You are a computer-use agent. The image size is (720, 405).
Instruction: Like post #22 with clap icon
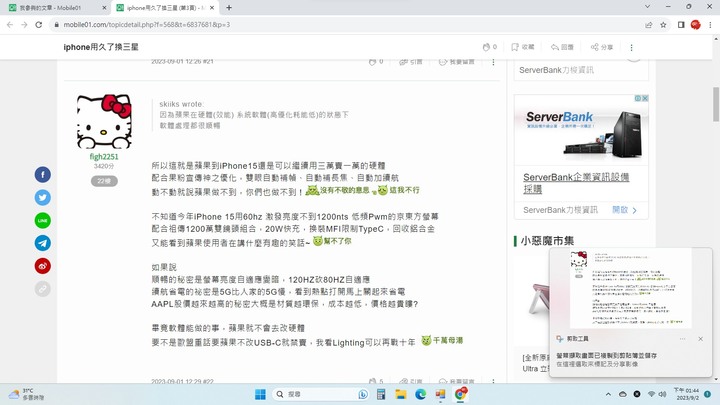coord(372,381)
